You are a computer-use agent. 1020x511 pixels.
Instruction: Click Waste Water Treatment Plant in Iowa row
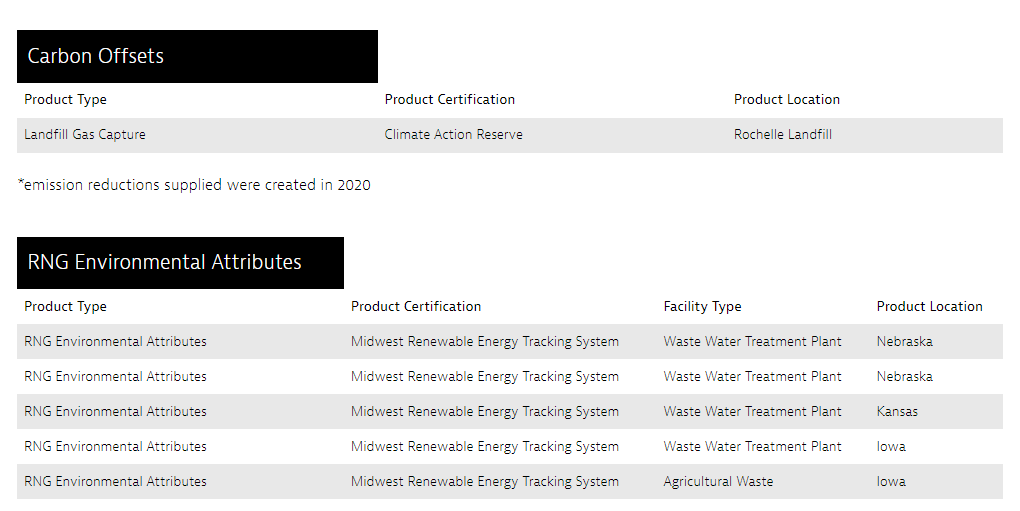[x=753, y=447]
